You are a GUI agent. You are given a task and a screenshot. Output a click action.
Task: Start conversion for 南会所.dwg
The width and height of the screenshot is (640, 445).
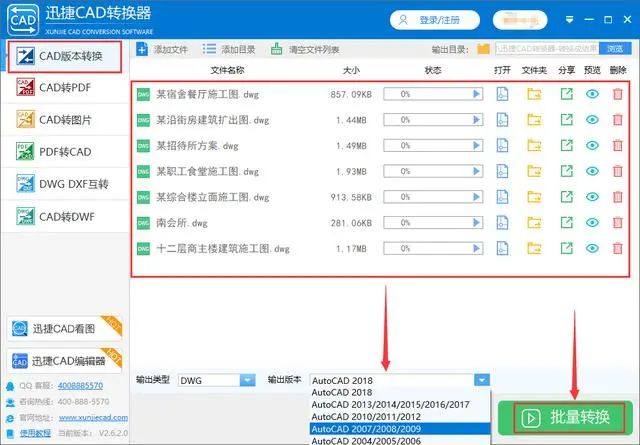pyautogui.click(x=476, y=222)
